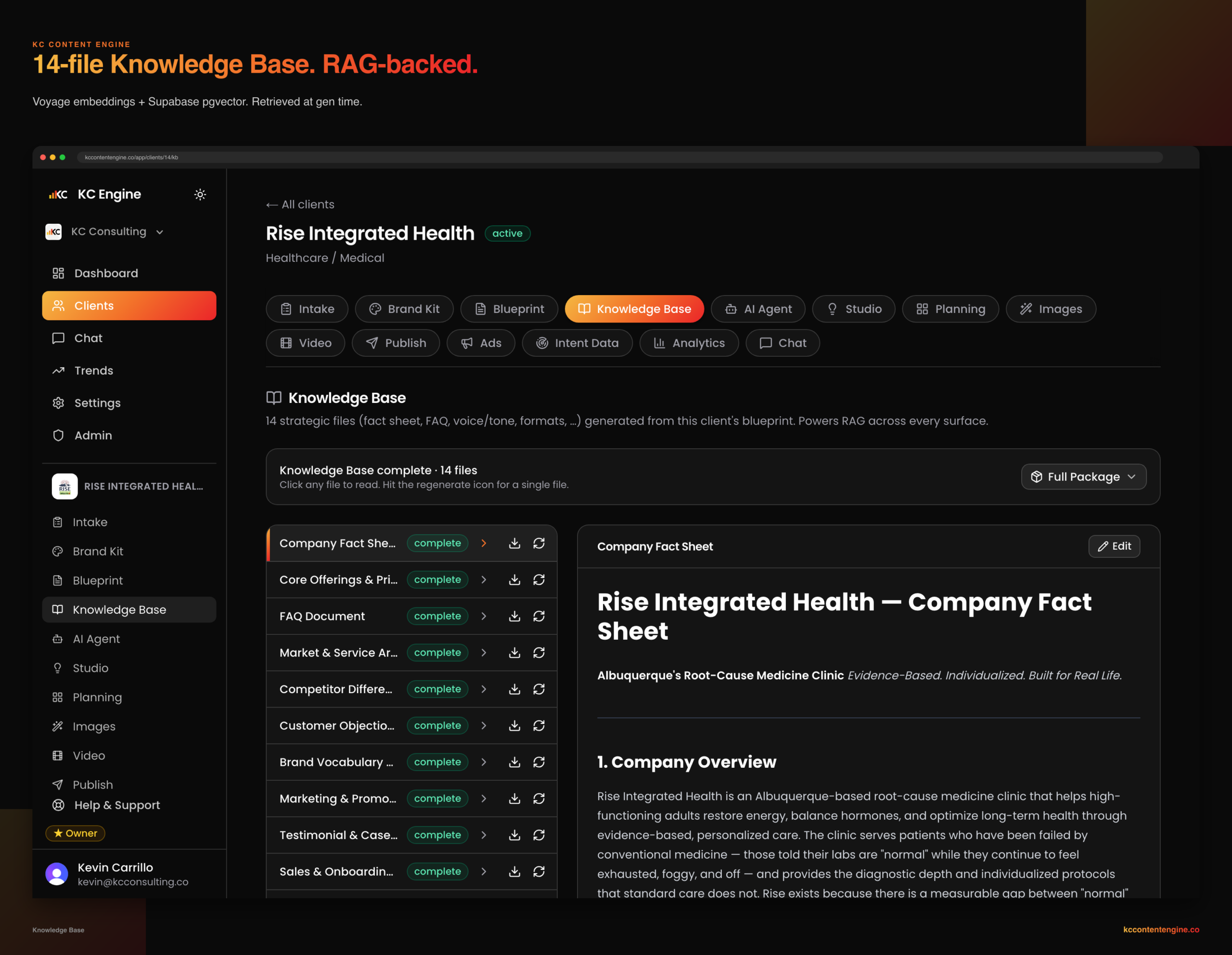
Task: Expand the Brand Vocabulary row chevron
Action: (484, 762)
